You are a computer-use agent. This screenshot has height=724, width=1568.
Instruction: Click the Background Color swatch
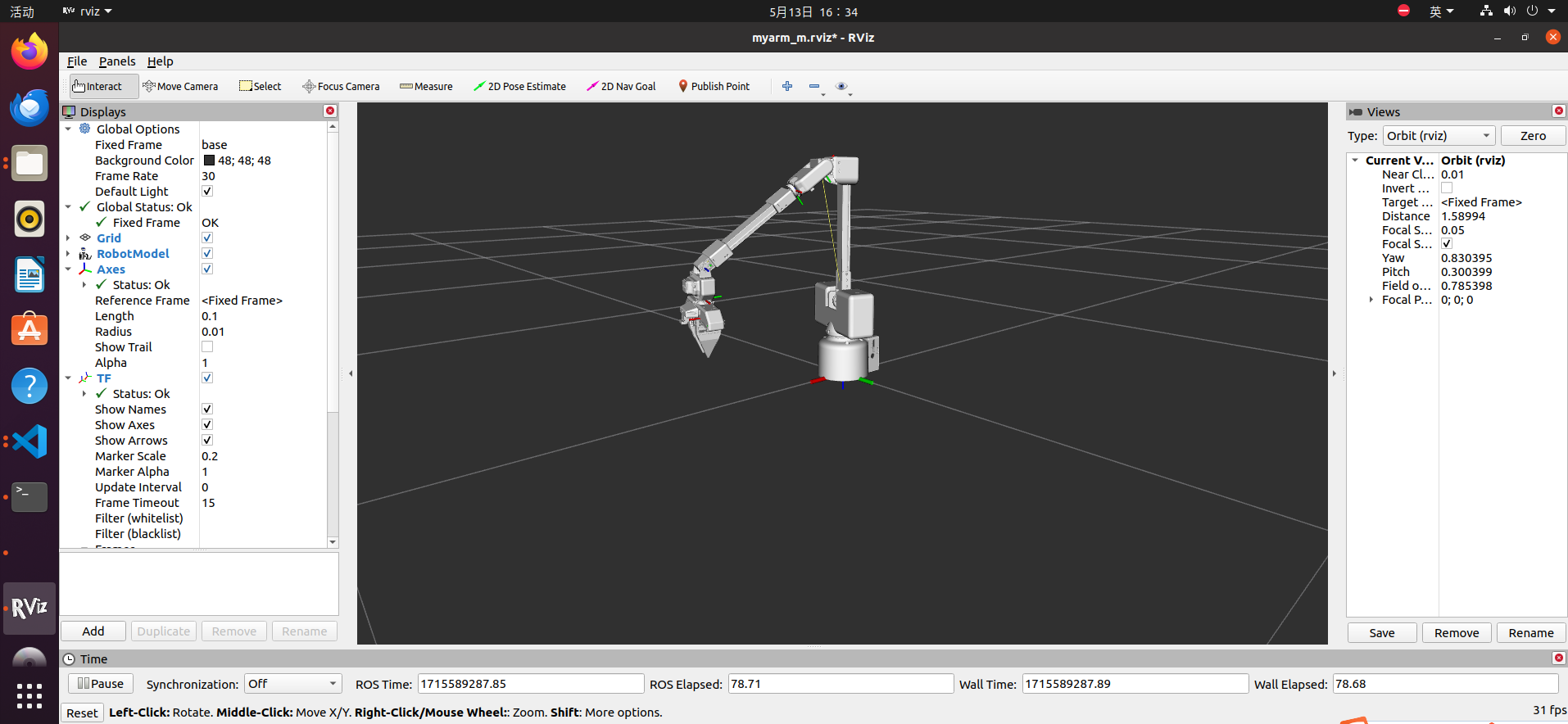click(x=209, y=161)
